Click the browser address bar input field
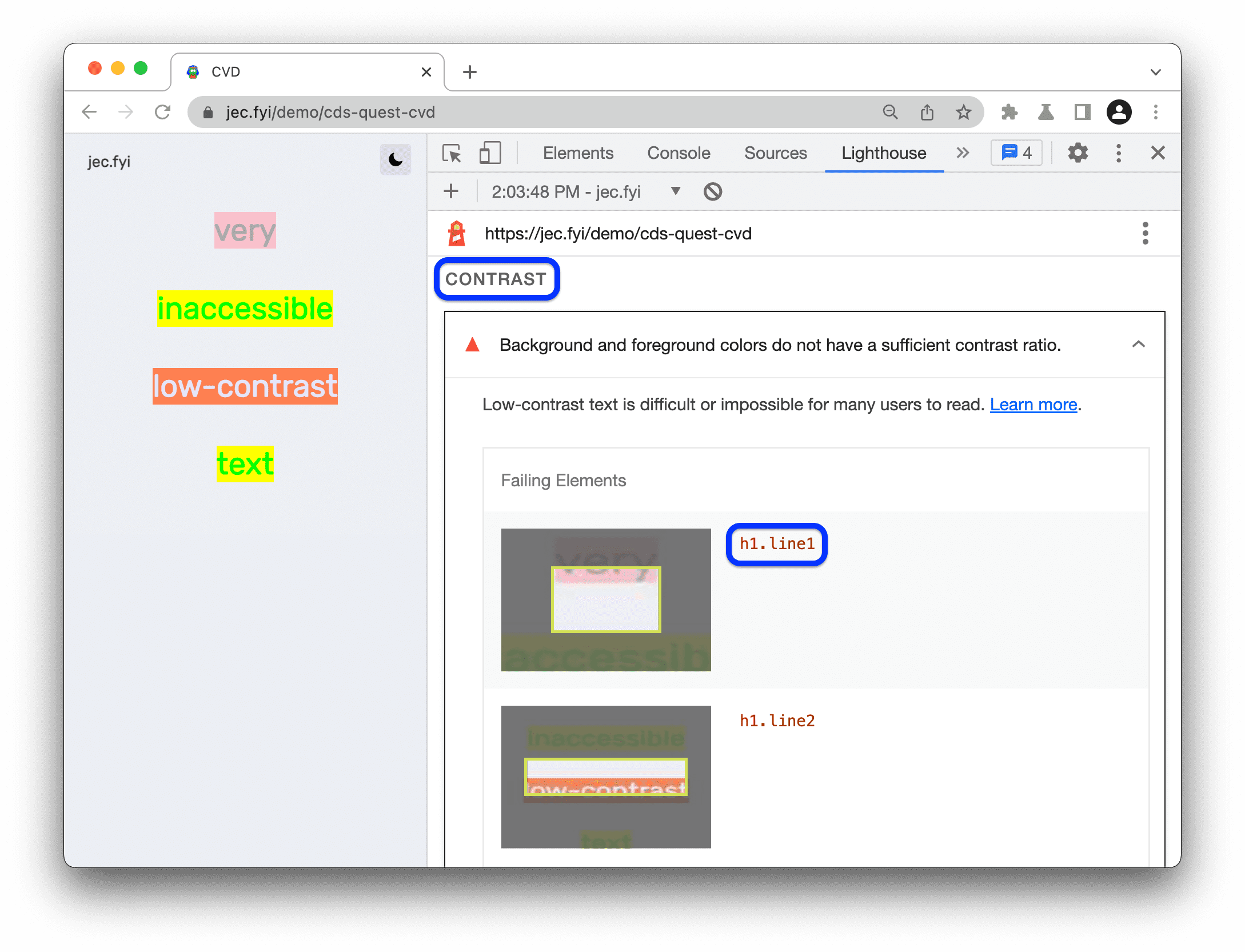The height and width of the screenshot is (952, 1245). tap(519, 111)
